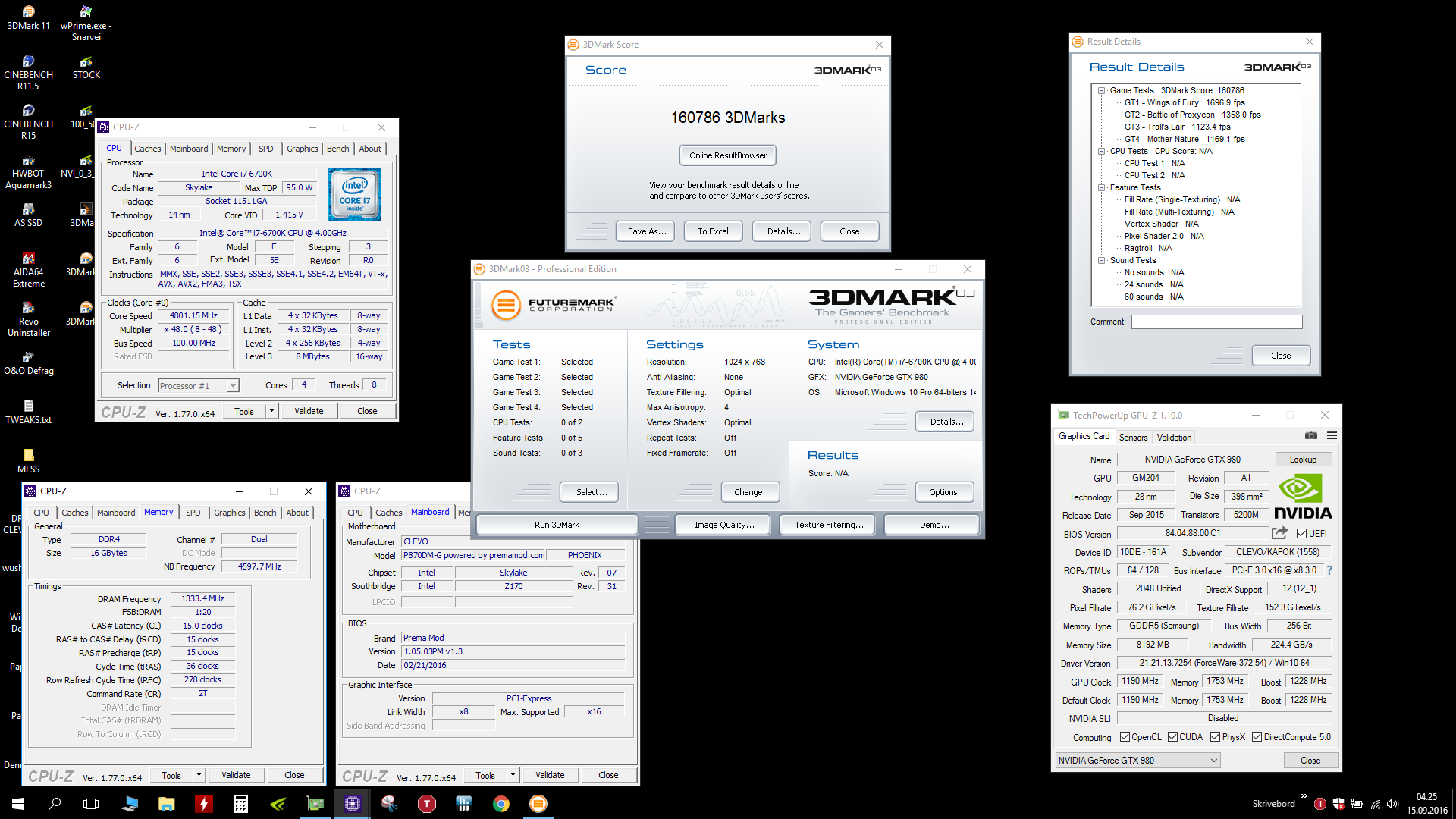This screenshot has width=1456, height=819.
Task: Open wPrime.exe Snarvei desktop shortcut
Action: (x=86, y=23)
